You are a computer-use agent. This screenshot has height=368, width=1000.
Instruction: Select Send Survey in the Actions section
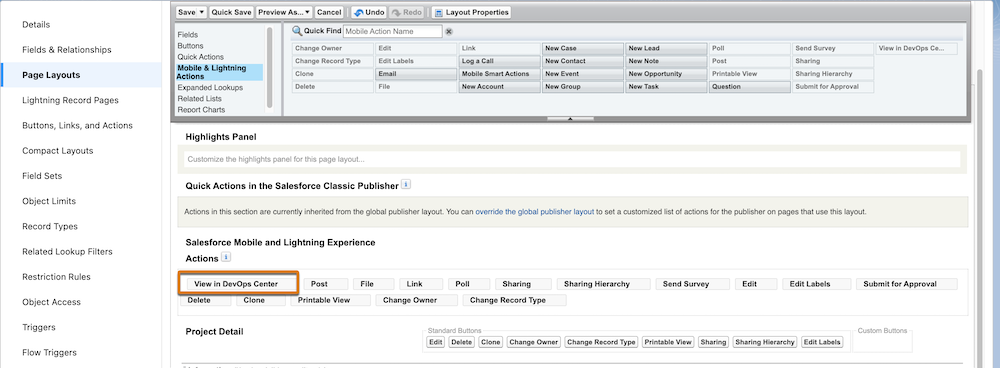tap(693, 284)
